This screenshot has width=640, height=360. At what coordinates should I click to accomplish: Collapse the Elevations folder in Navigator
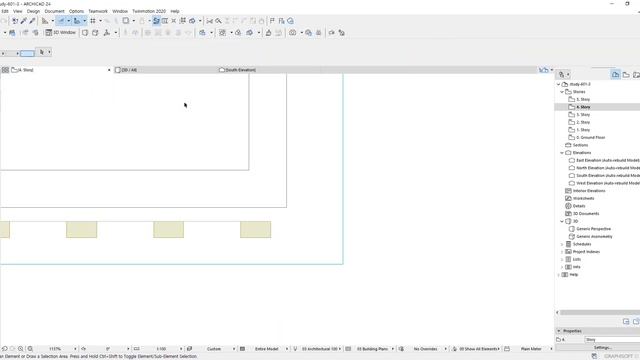pyautogui.click(x=562, y=153)
